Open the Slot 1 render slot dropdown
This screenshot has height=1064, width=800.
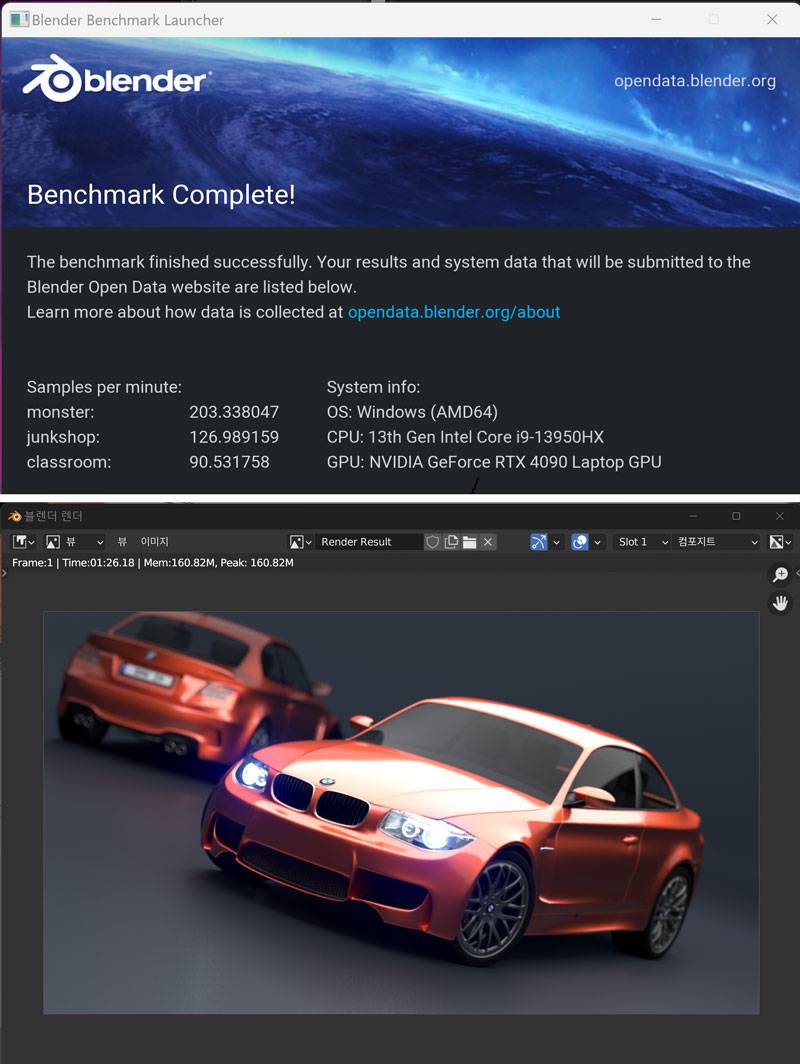coord(642,542)
